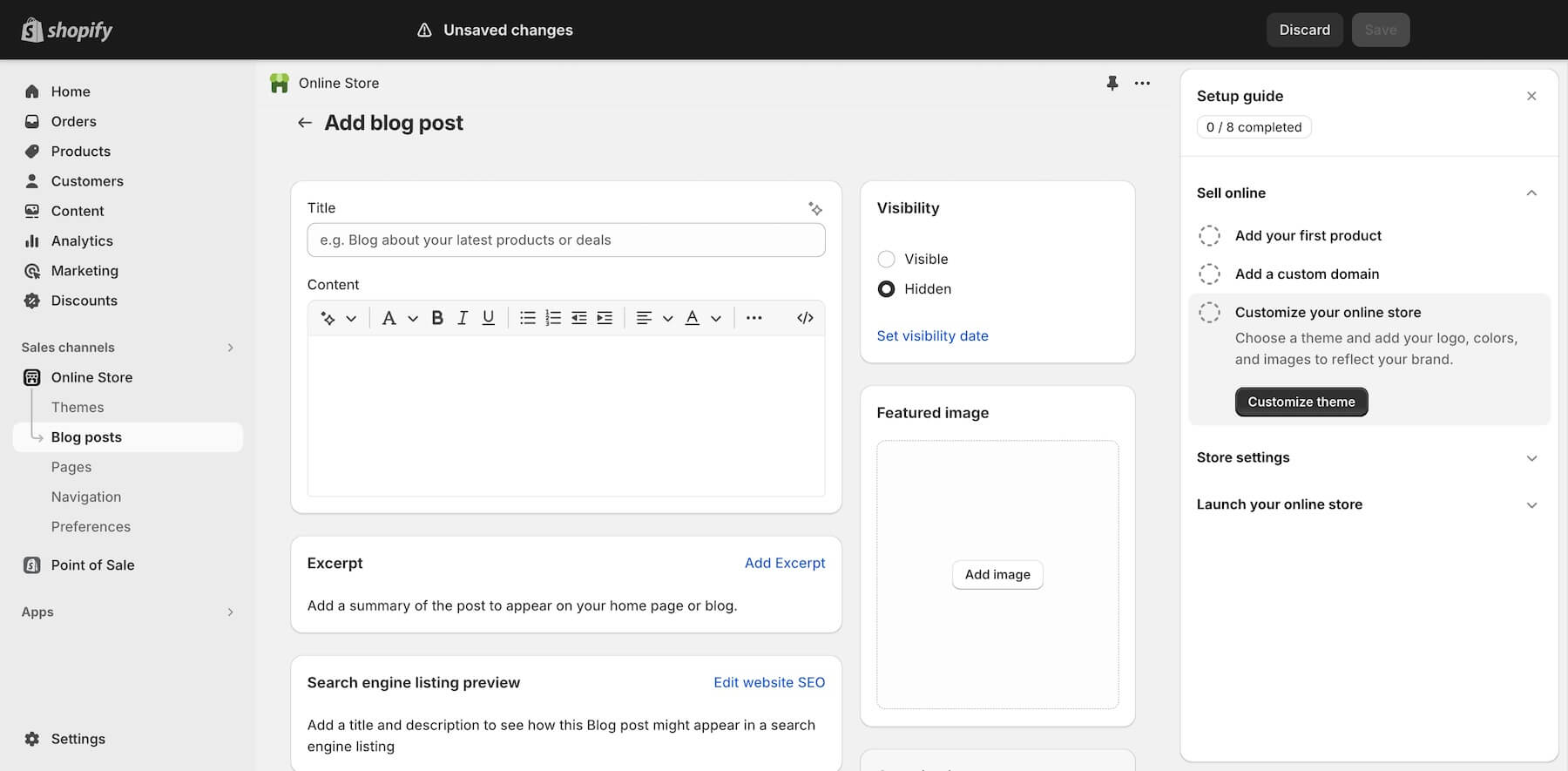Image resolution: width=1568 pixels, height=771 pixels.
Task: Open the Set visibility date link
Action: click(x=932, y=335)
